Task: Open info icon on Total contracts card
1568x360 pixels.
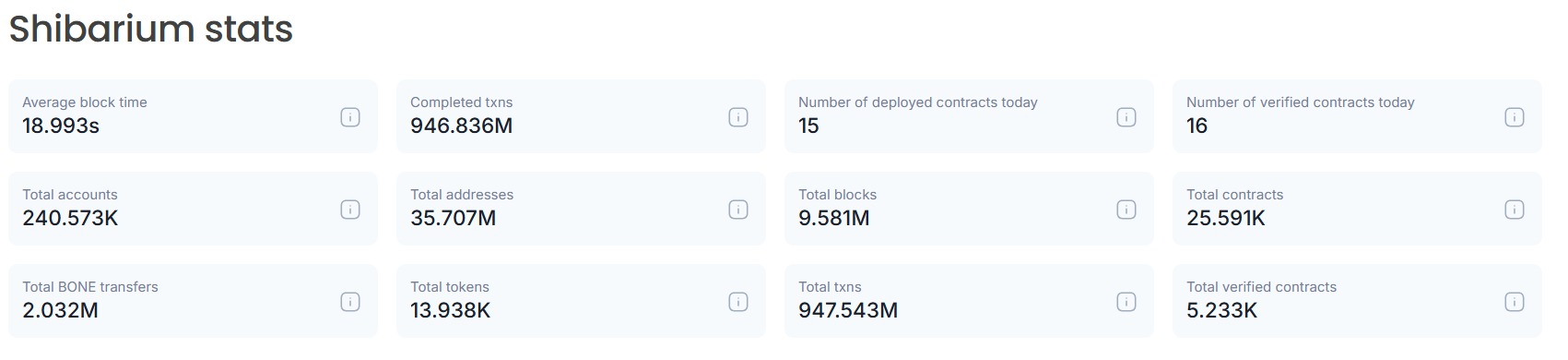Action: (1515, 210)
